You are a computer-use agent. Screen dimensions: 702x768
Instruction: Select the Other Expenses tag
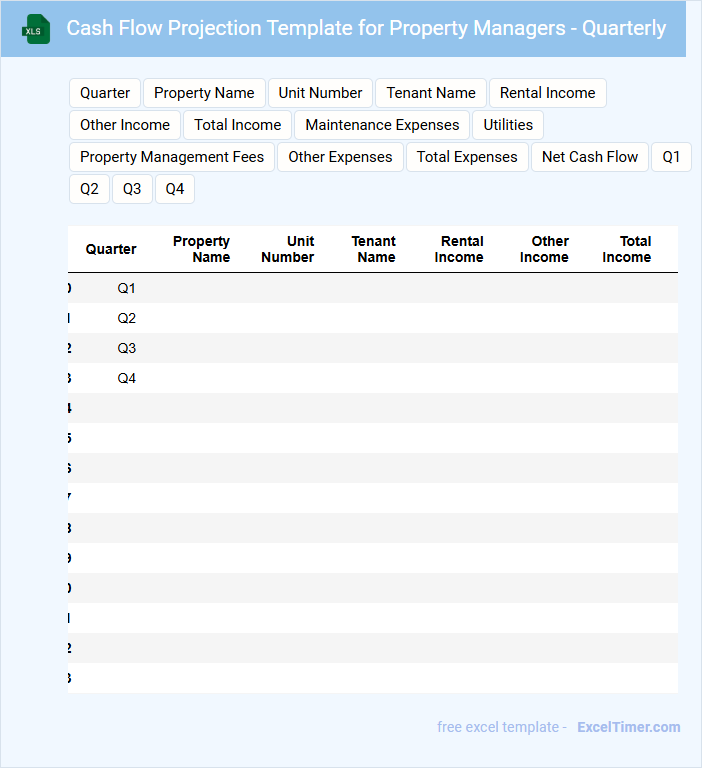pos(340,157)
